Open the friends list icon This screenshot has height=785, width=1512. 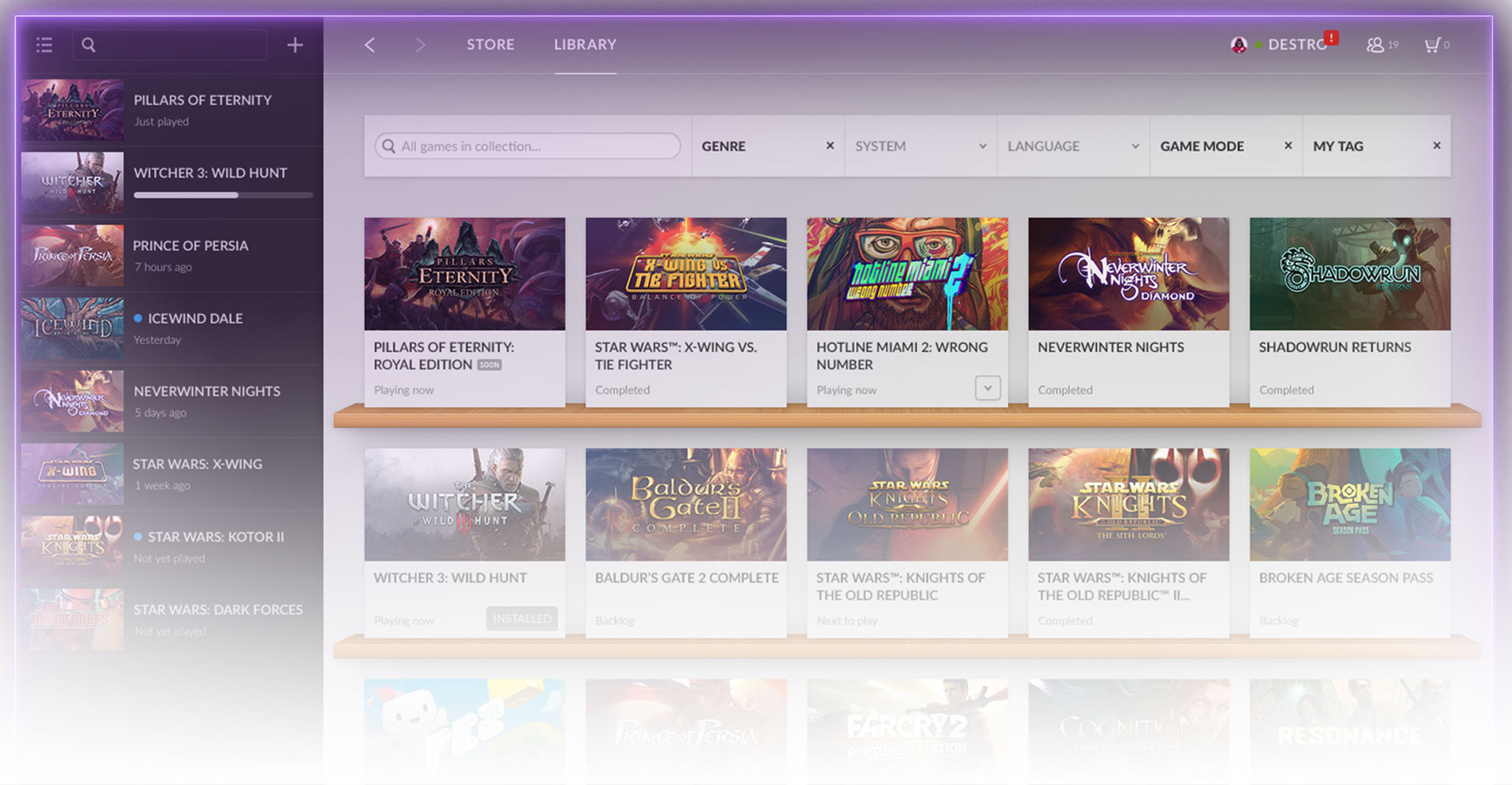(1375, 45)
